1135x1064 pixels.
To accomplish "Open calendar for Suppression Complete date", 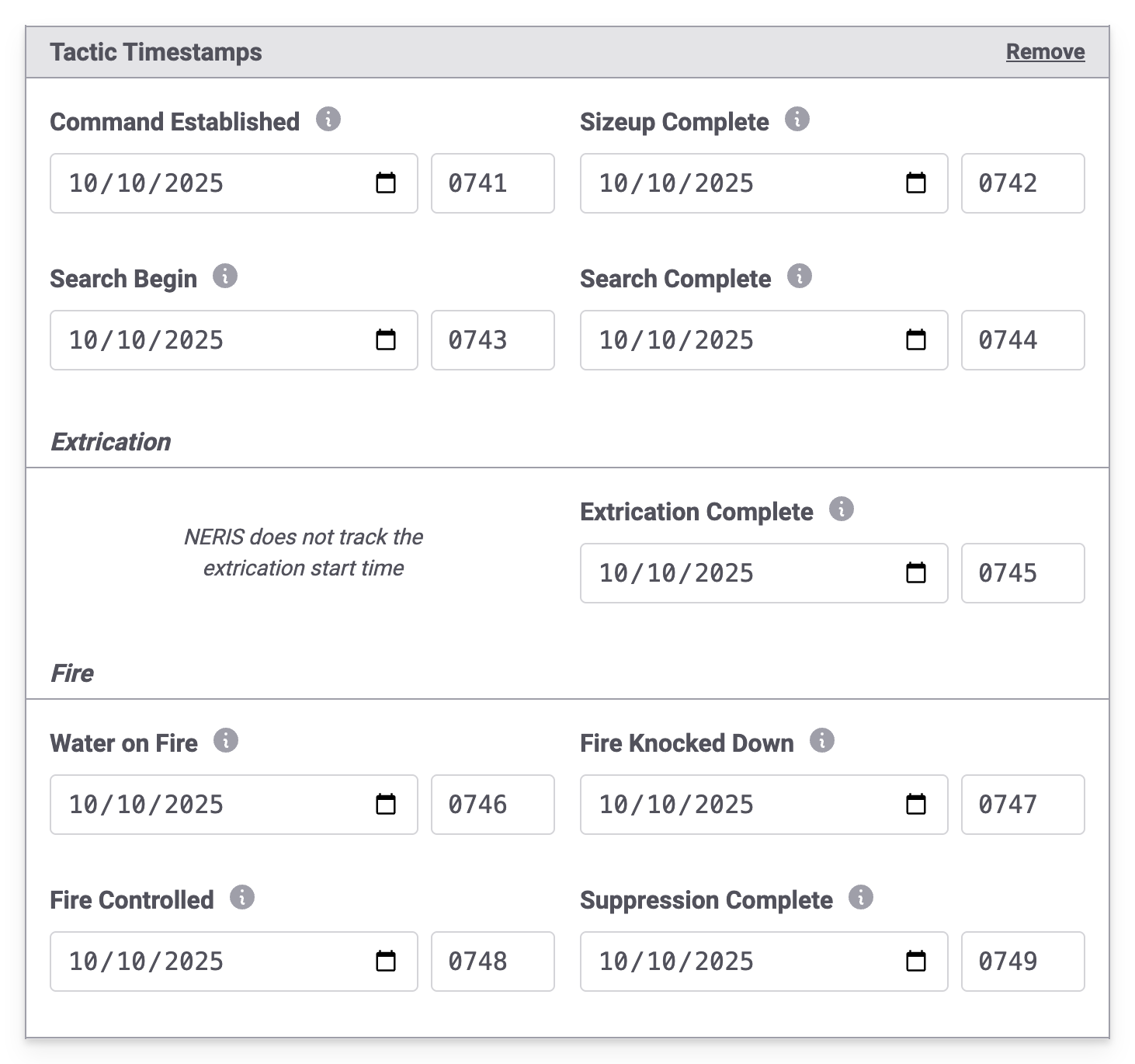I will [916, 961].
